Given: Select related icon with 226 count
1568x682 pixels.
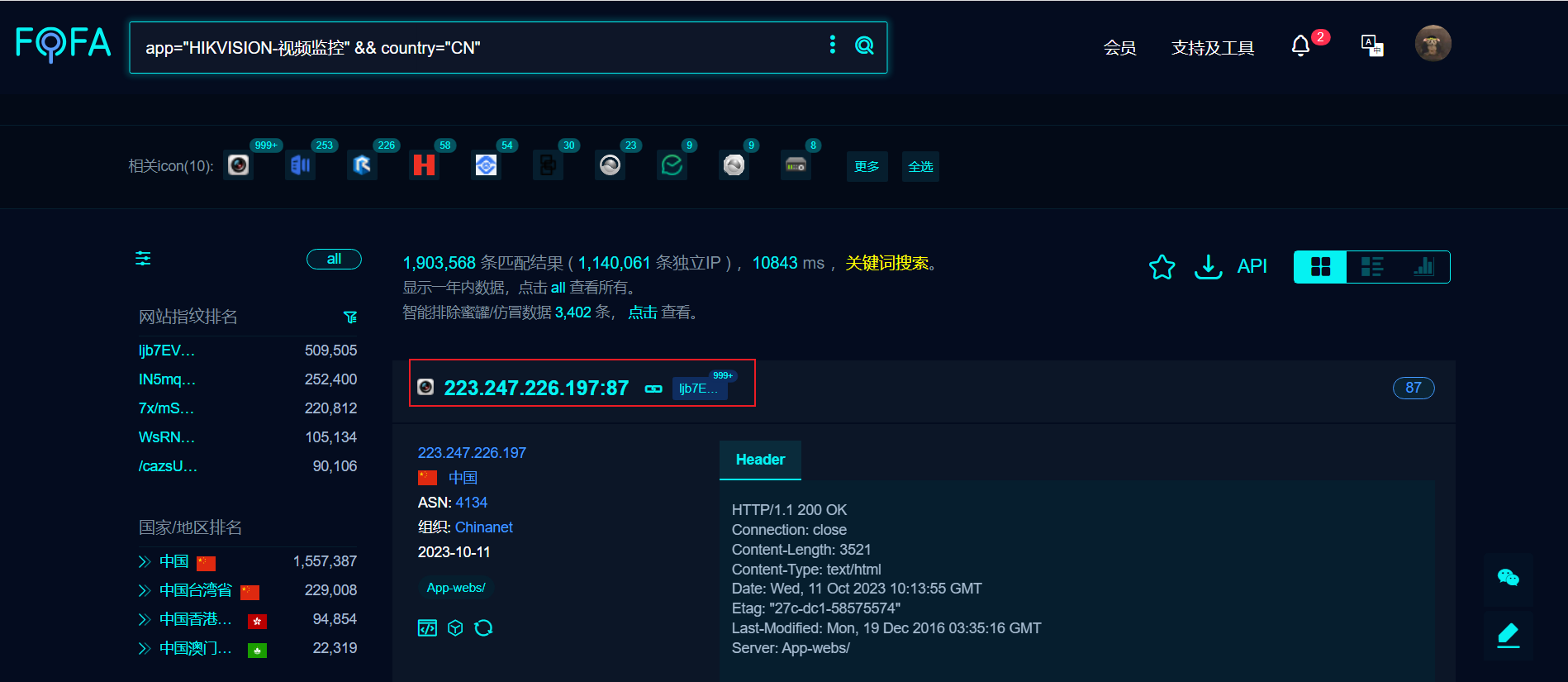Looking at the screenshot, I should coord(363,165).
